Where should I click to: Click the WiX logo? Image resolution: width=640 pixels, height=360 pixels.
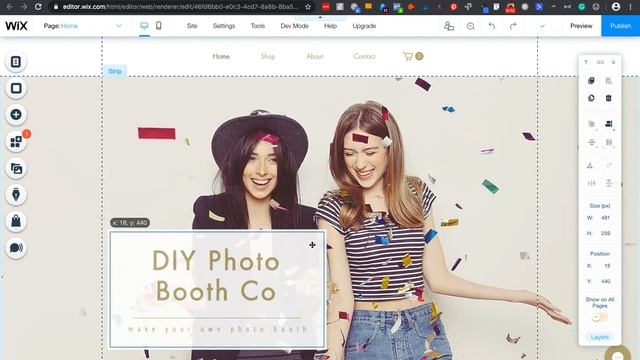click(16, 26)
